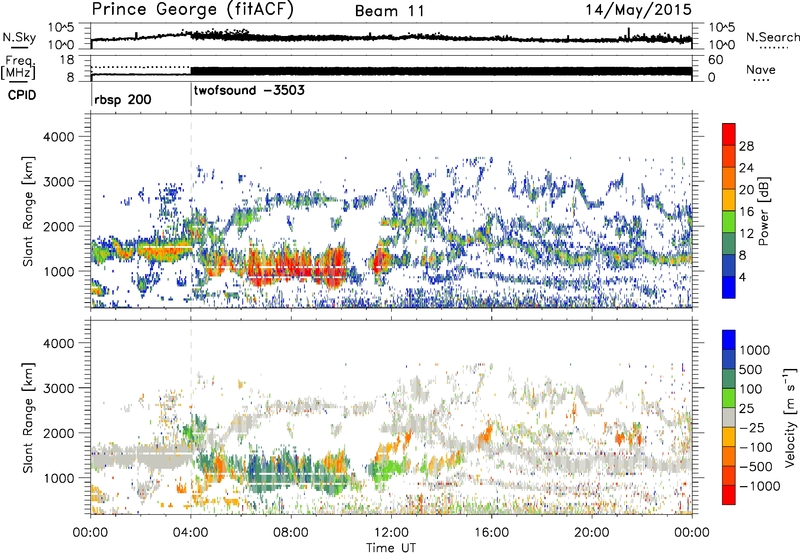Click the blue bottom of power colorbar
The image size is (800, 554).
pos(729,288)
